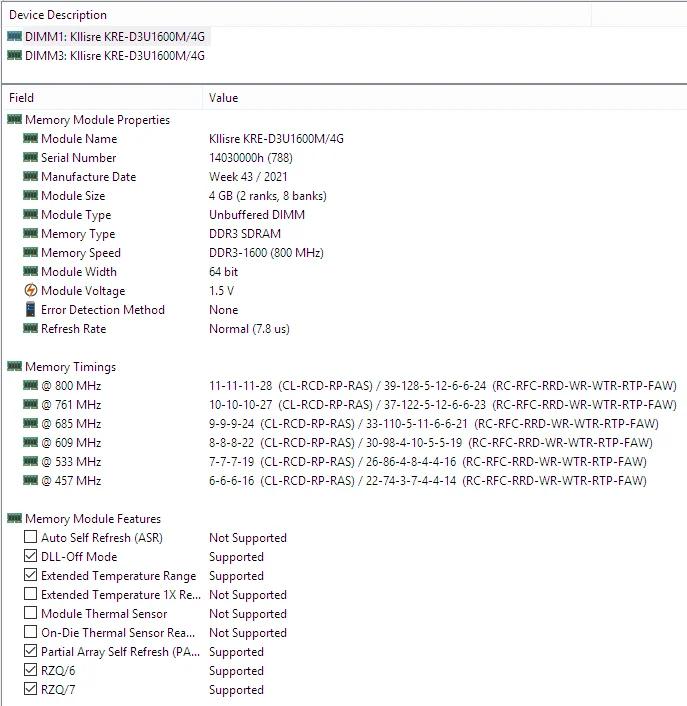Click the Module Width row icon

coord(30,272)
